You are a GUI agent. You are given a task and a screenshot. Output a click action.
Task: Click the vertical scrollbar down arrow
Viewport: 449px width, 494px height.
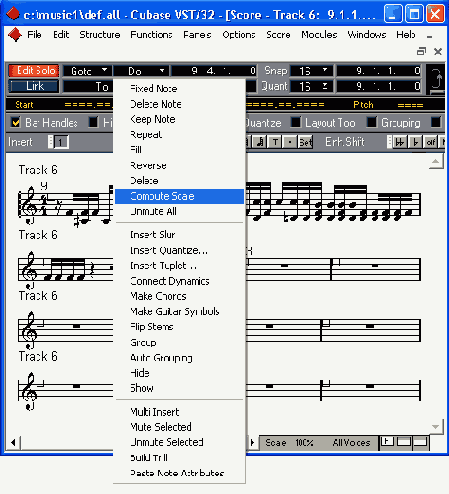coord(435,427)
